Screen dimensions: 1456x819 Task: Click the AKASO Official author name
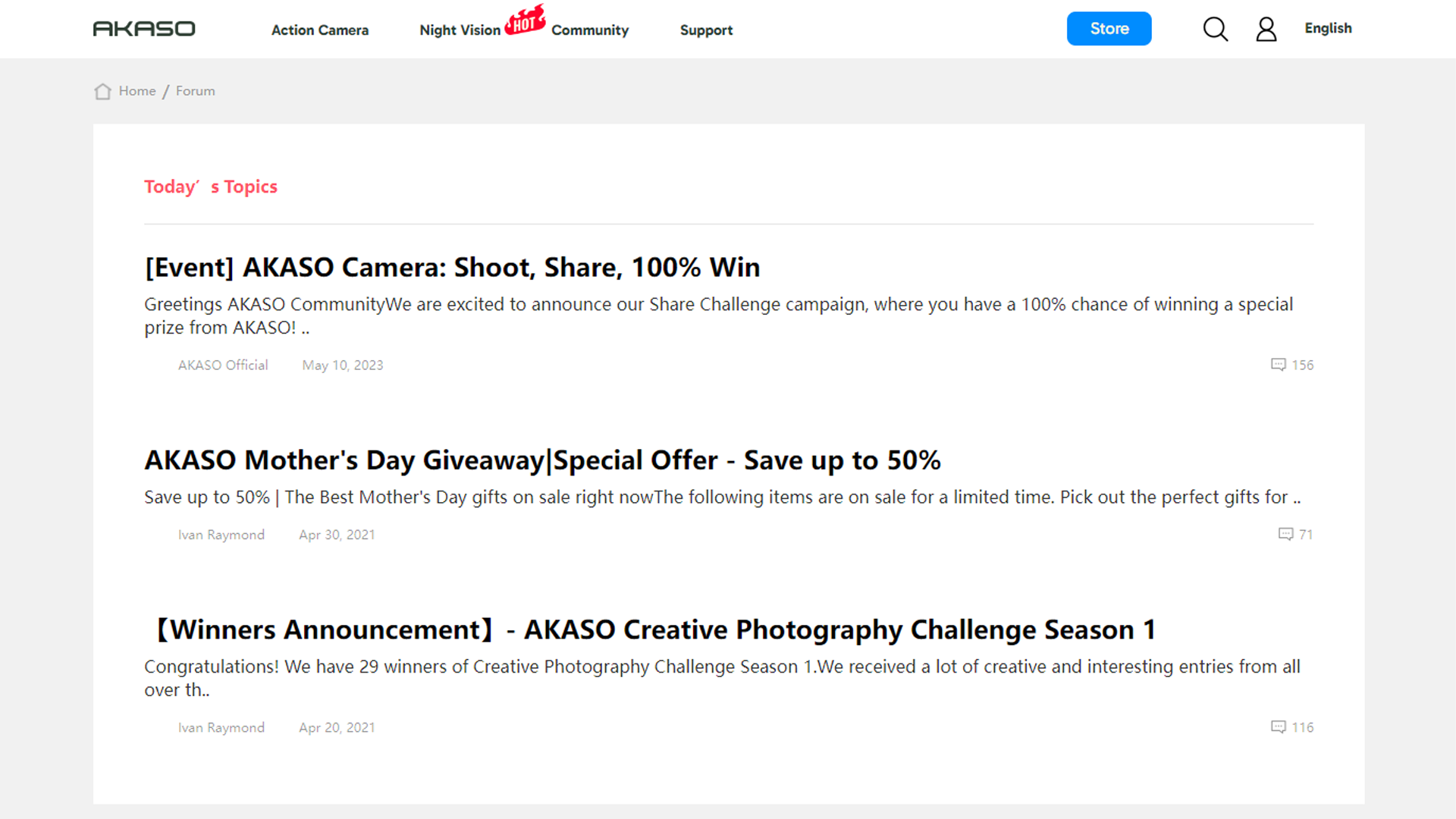point(223,365)
